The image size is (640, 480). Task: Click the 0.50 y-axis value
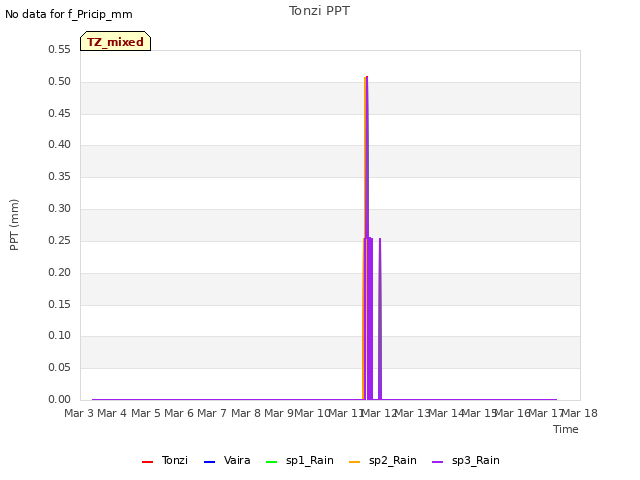click(60, 82)
